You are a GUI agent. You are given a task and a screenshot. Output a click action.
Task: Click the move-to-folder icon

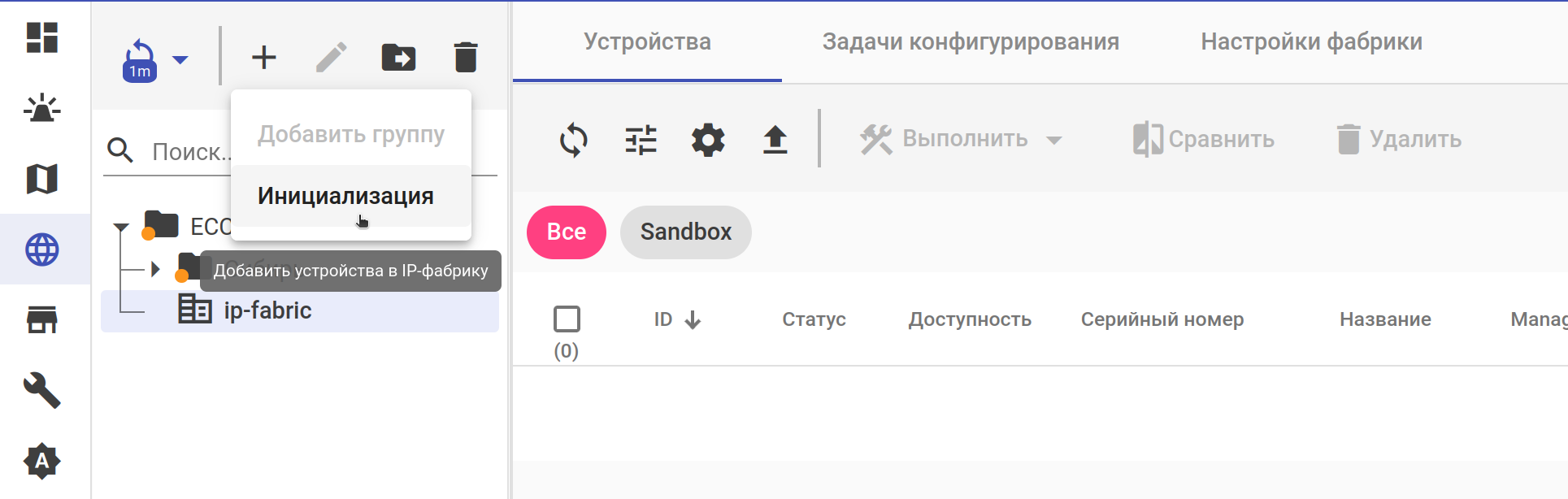pos(398,58)
